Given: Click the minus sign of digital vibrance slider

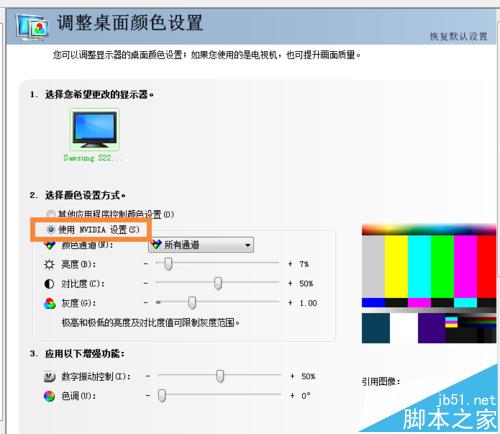Looking at the screenshot, I should (148, 376).
